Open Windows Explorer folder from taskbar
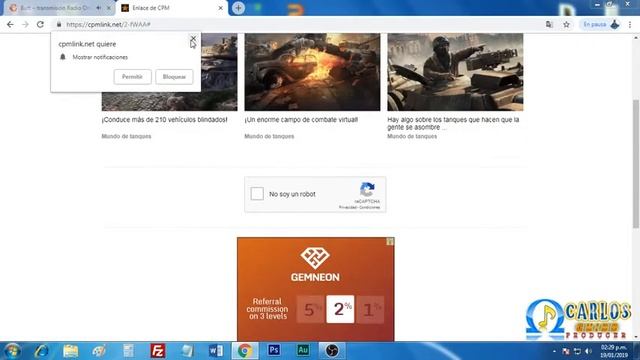Viewport: 640px width, 360px height. 71,351
